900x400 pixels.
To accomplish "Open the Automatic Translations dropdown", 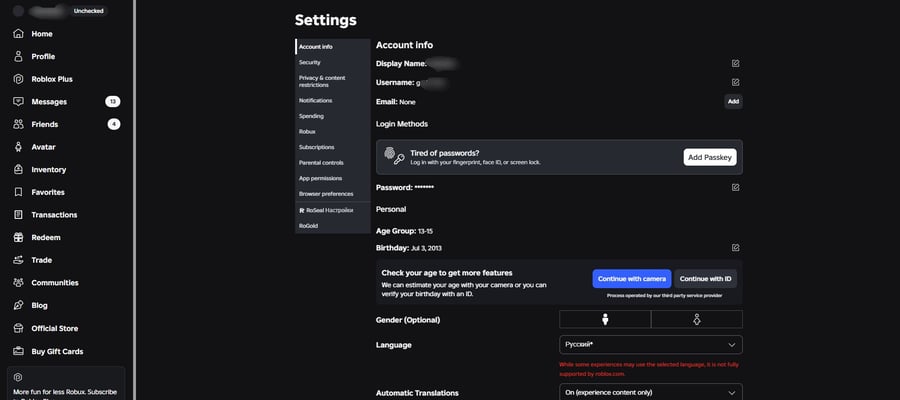I will coord(651,393).
